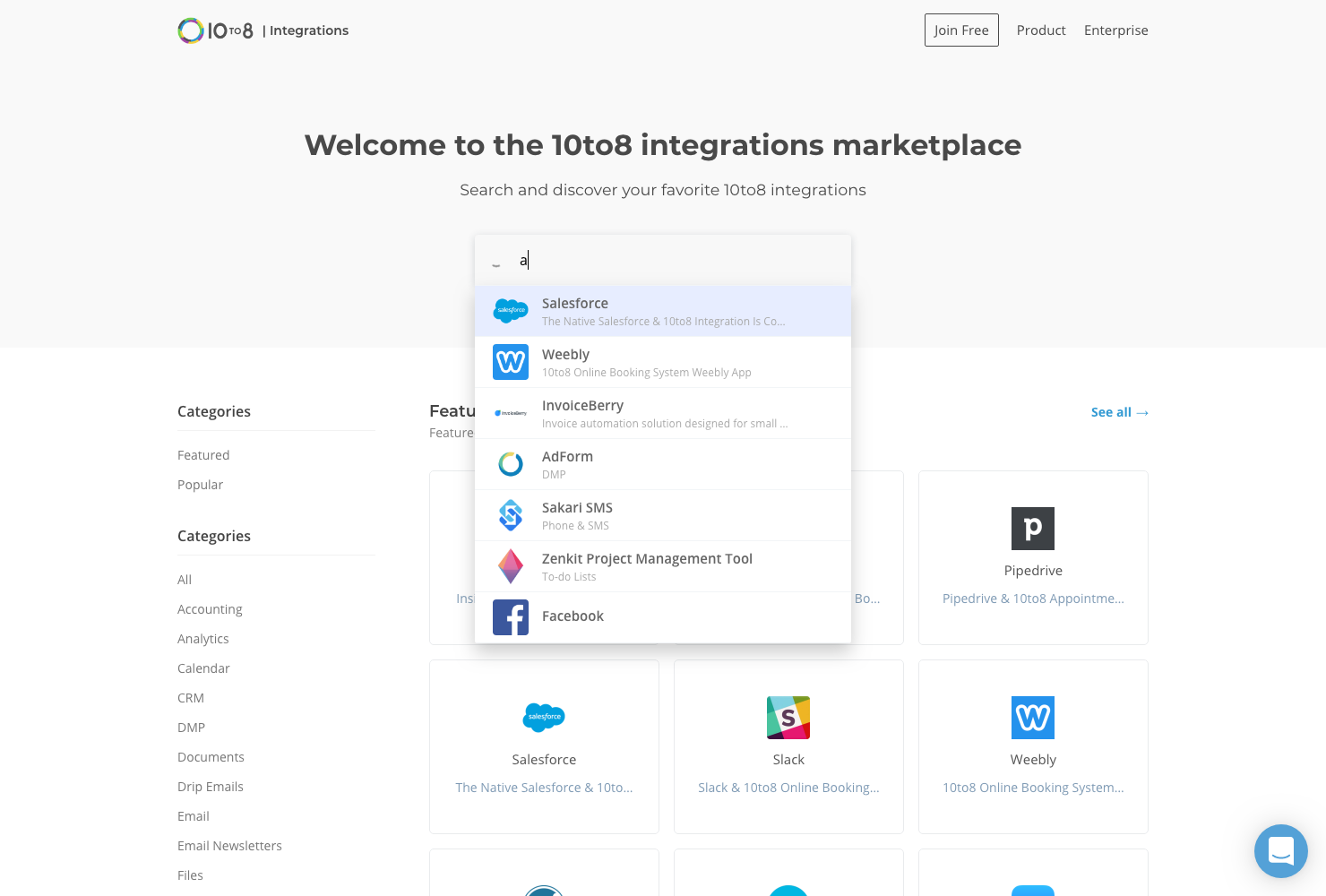The height and width of the screenshot is (896, 1326).
Task: Select the Files category
Action: [190, 875]
